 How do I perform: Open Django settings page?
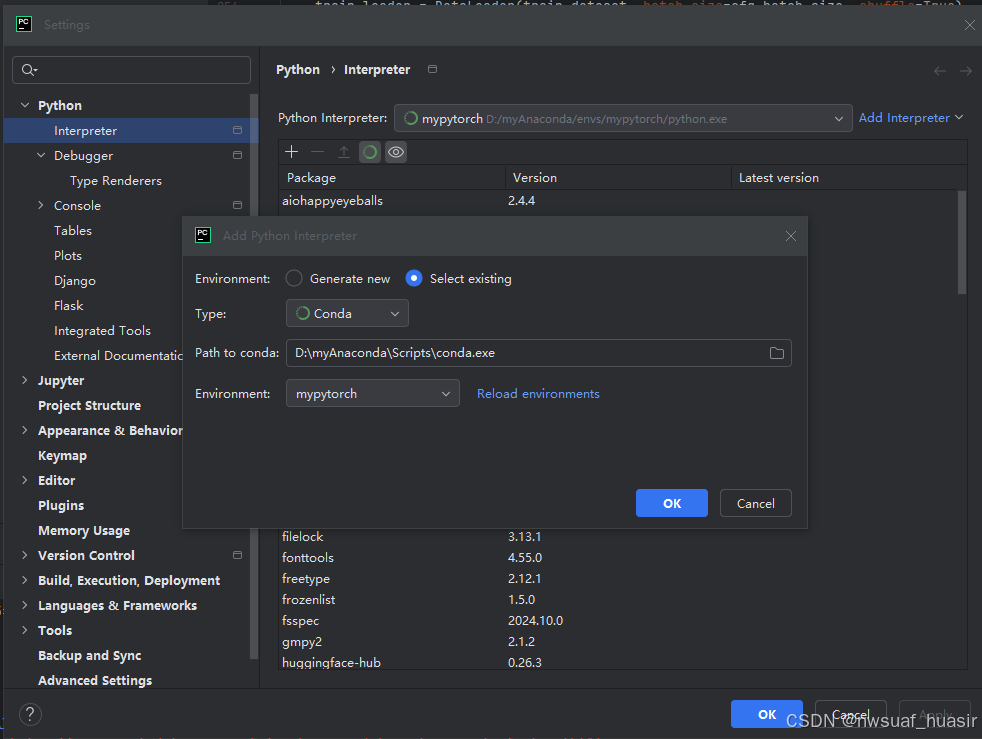pyautogui.click(x=75, y=281)
